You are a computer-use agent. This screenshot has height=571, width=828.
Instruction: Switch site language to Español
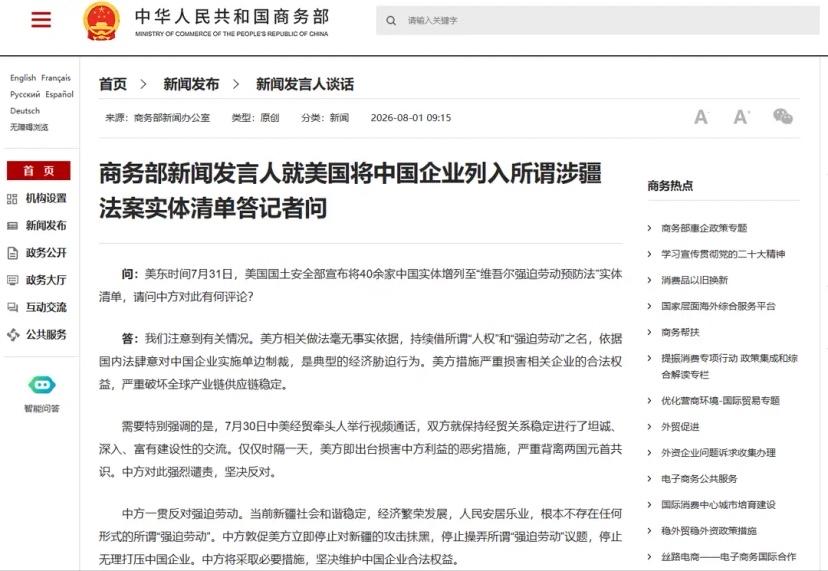[x=59, y=94]
